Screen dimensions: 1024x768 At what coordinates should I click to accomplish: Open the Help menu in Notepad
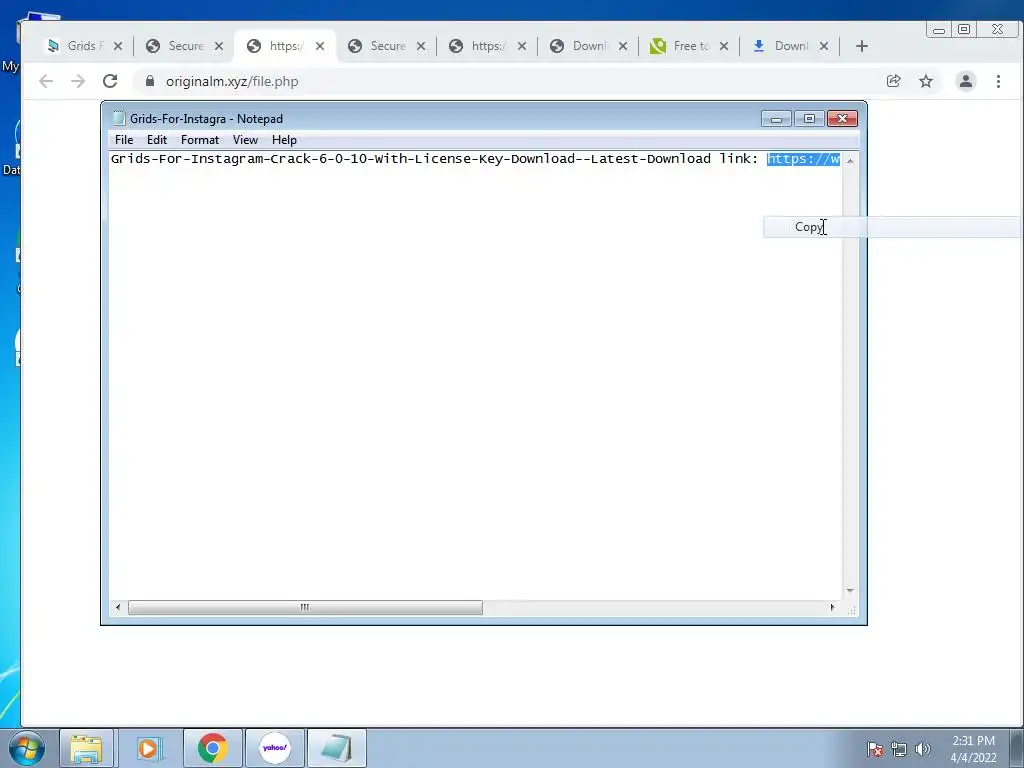click(284, 140)
